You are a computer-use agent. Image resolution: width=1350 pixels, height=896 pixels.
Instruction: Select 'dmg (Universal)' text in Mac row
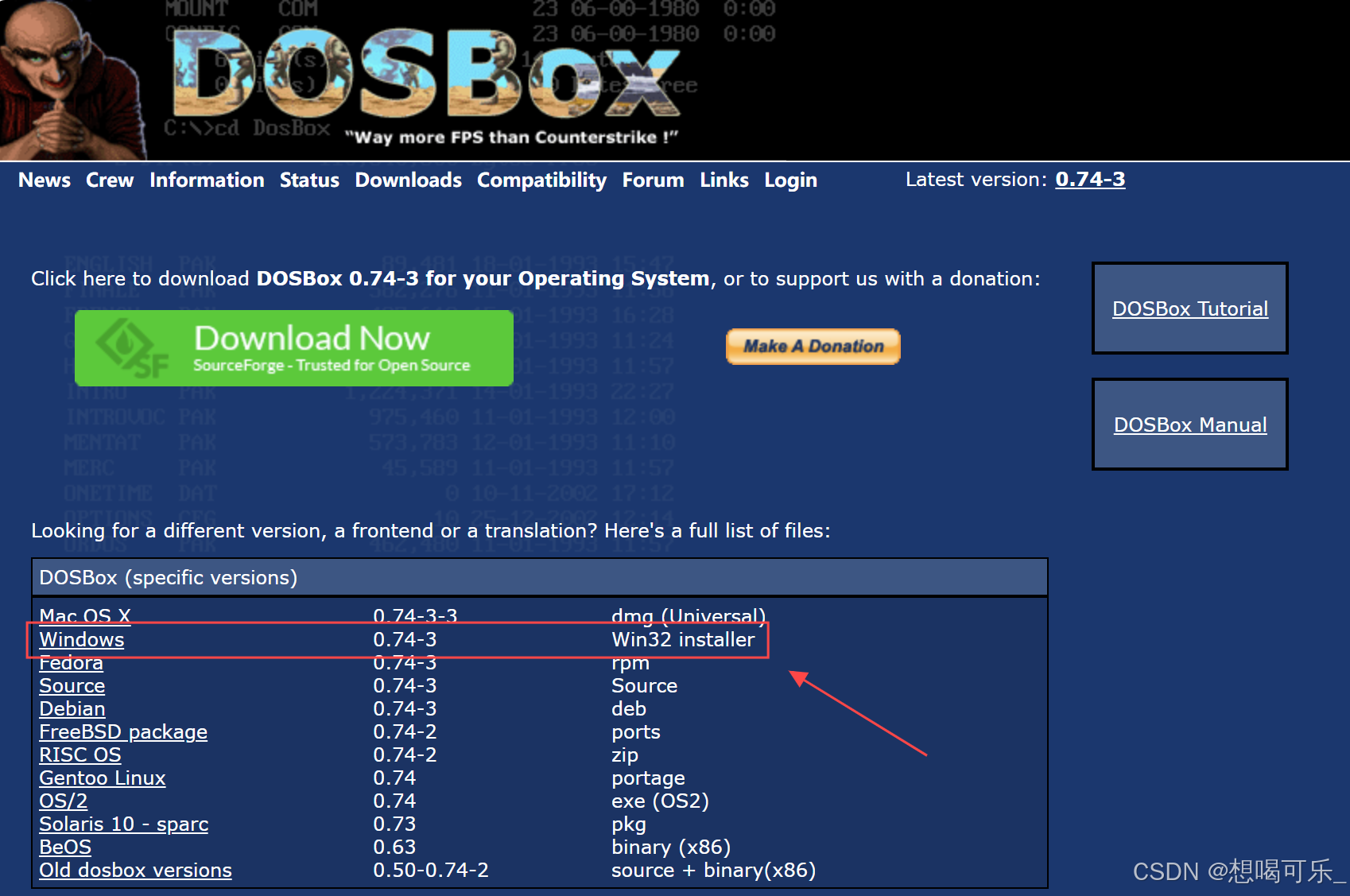[x=689, y=616]
